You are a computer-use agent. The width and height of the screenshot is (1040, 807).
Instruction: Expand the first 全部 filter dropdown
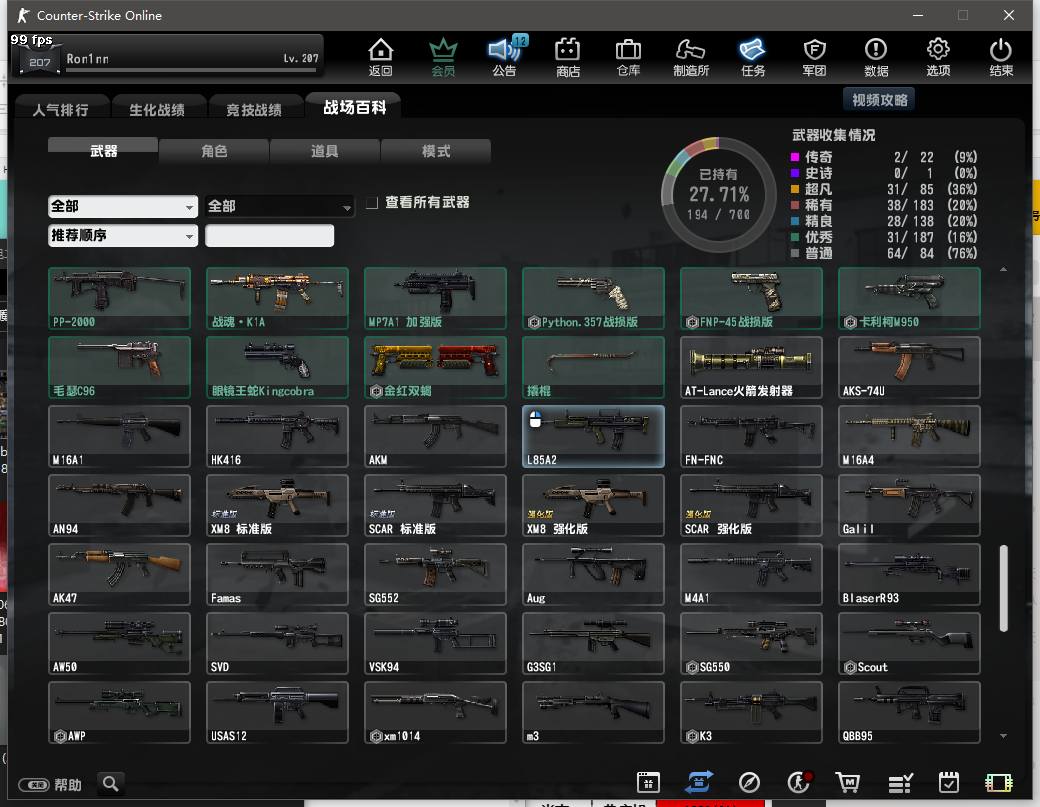(x=123, y=206)
